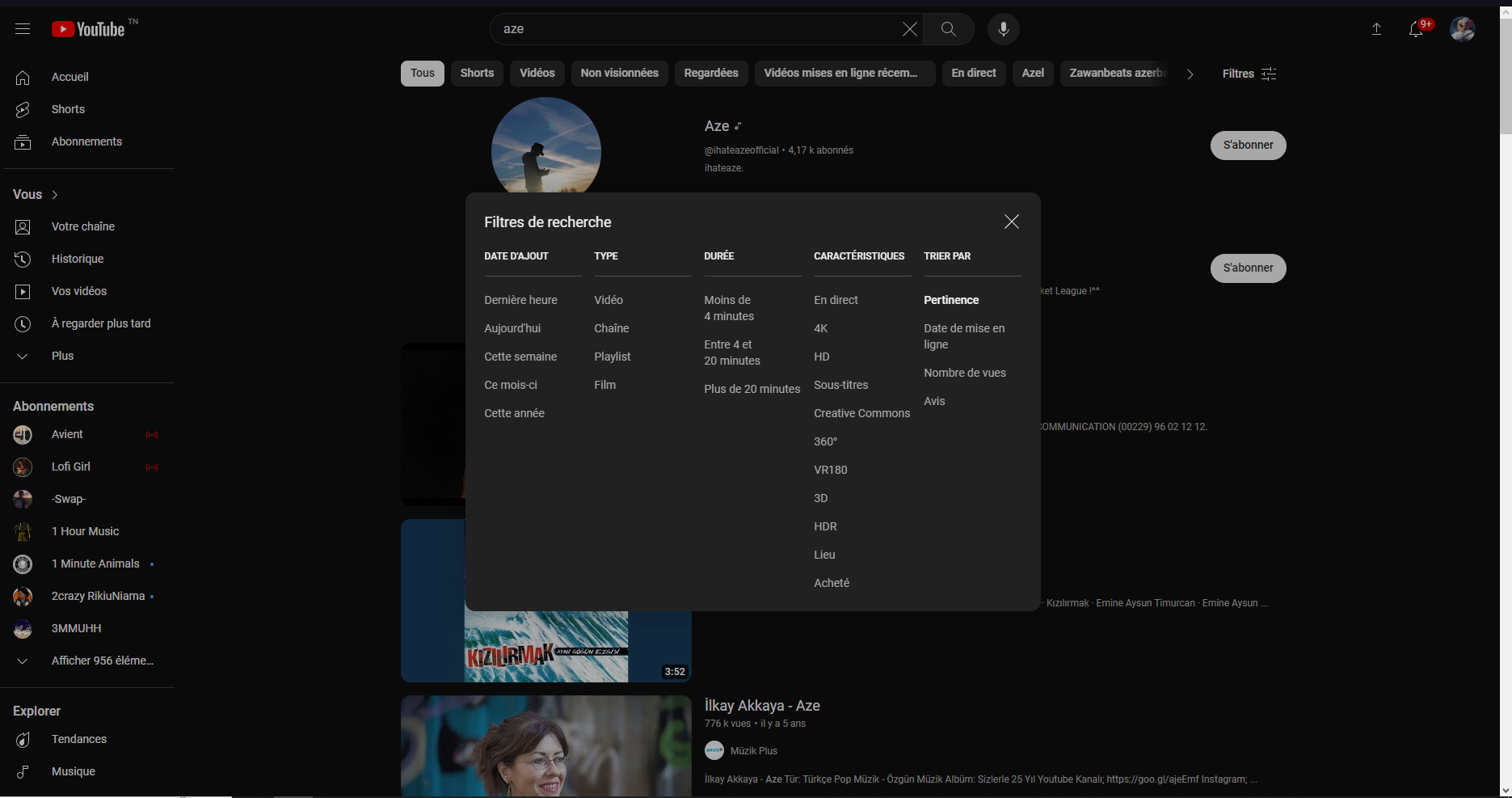Viewport: 1512px width, 798px height.
Task: Open the 2crazy RikiuNiama channel
Action: click(89, 596)
